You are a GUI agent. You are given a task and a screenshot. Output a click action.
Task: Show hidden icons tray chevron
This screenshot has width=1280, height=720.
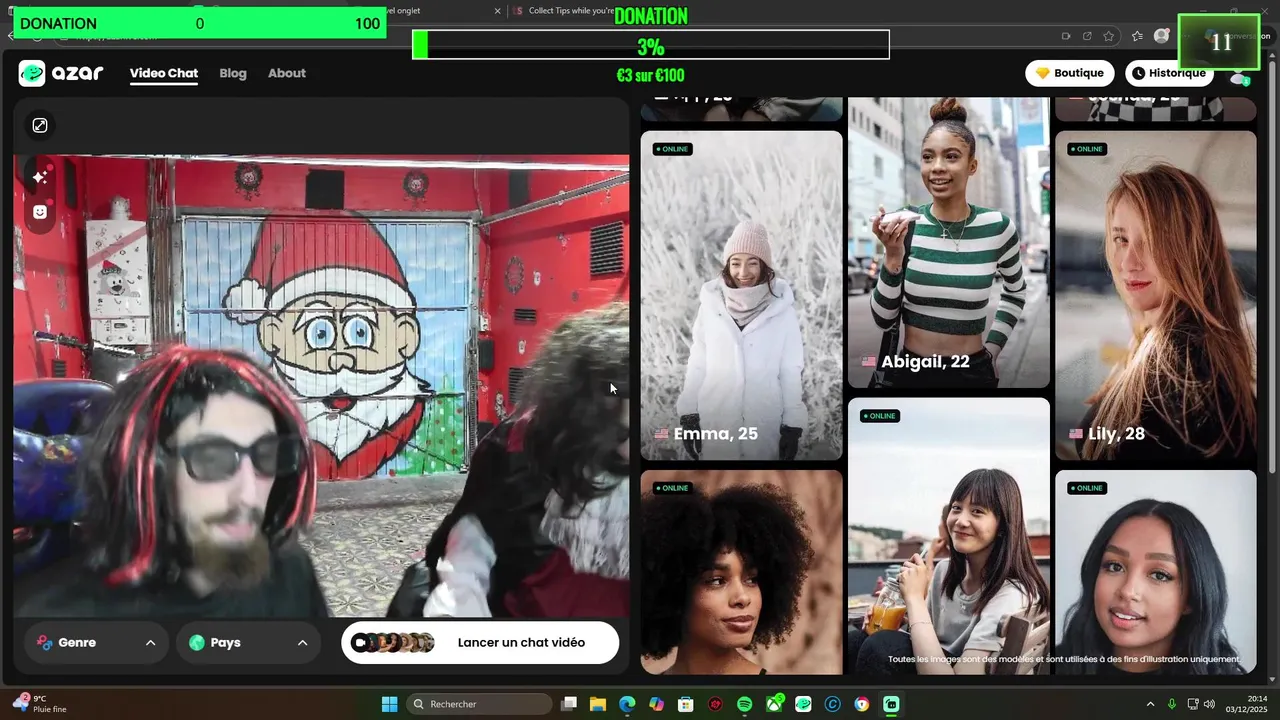point(1150,704)
